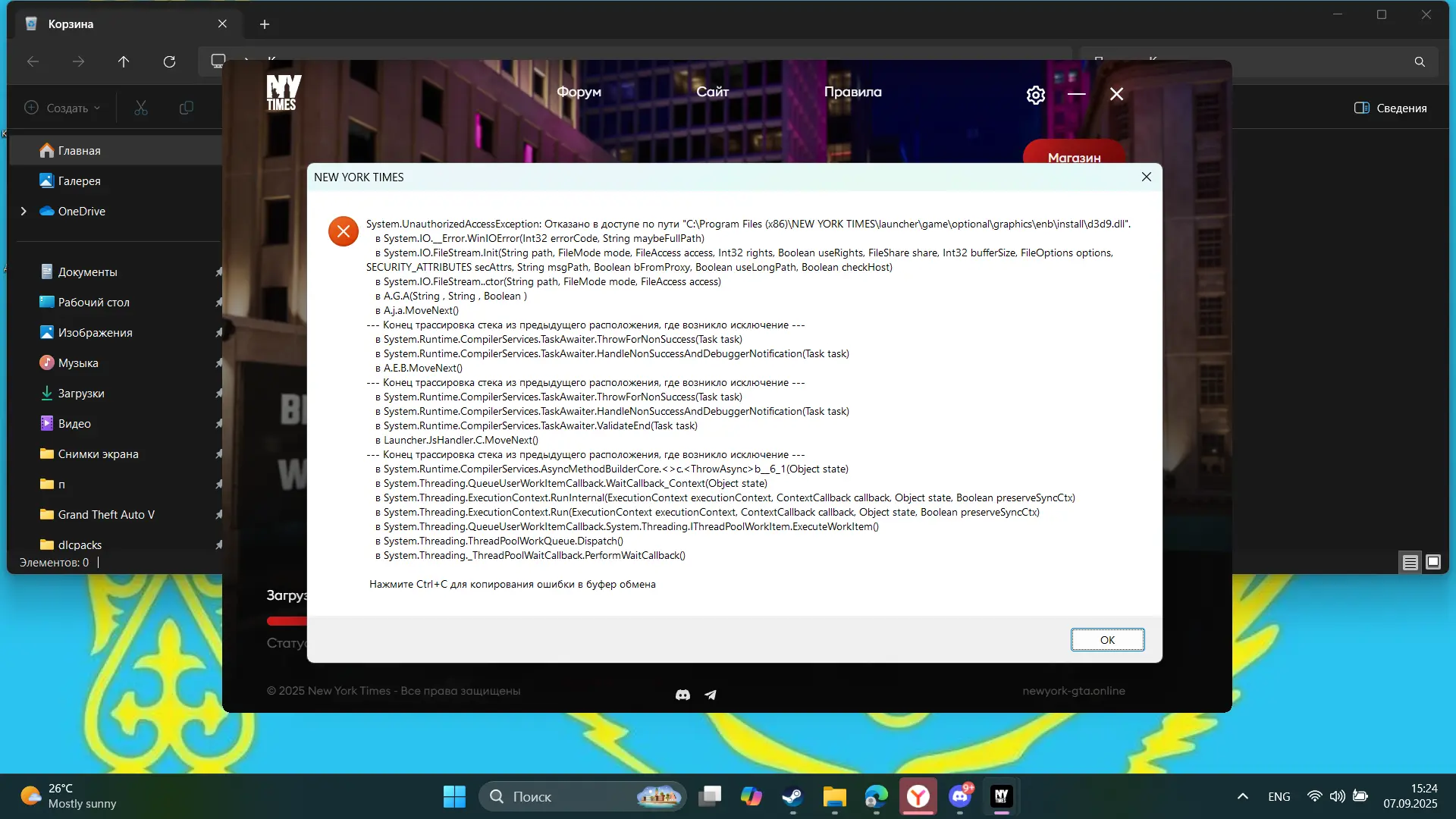Show hidden system tray icons
Image resolution: width=1456 pixels, height=819 pixels.
coord(1242,796)
